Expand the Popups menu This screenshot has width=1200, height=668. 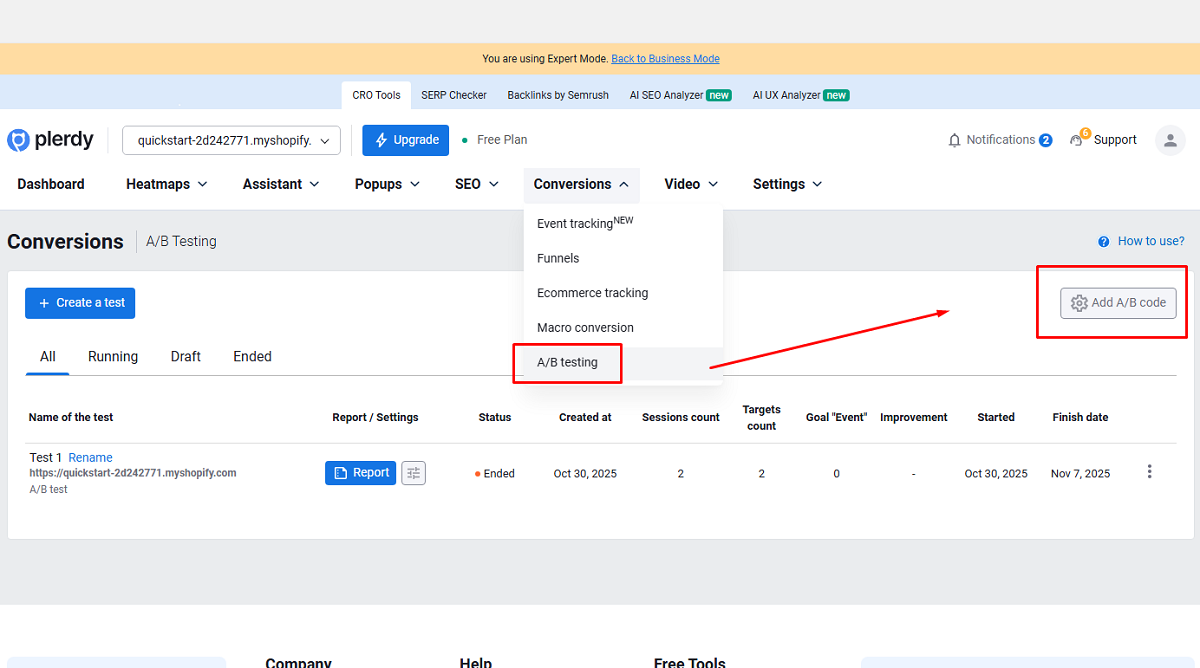pyautogui.click(x=387, y=184)
